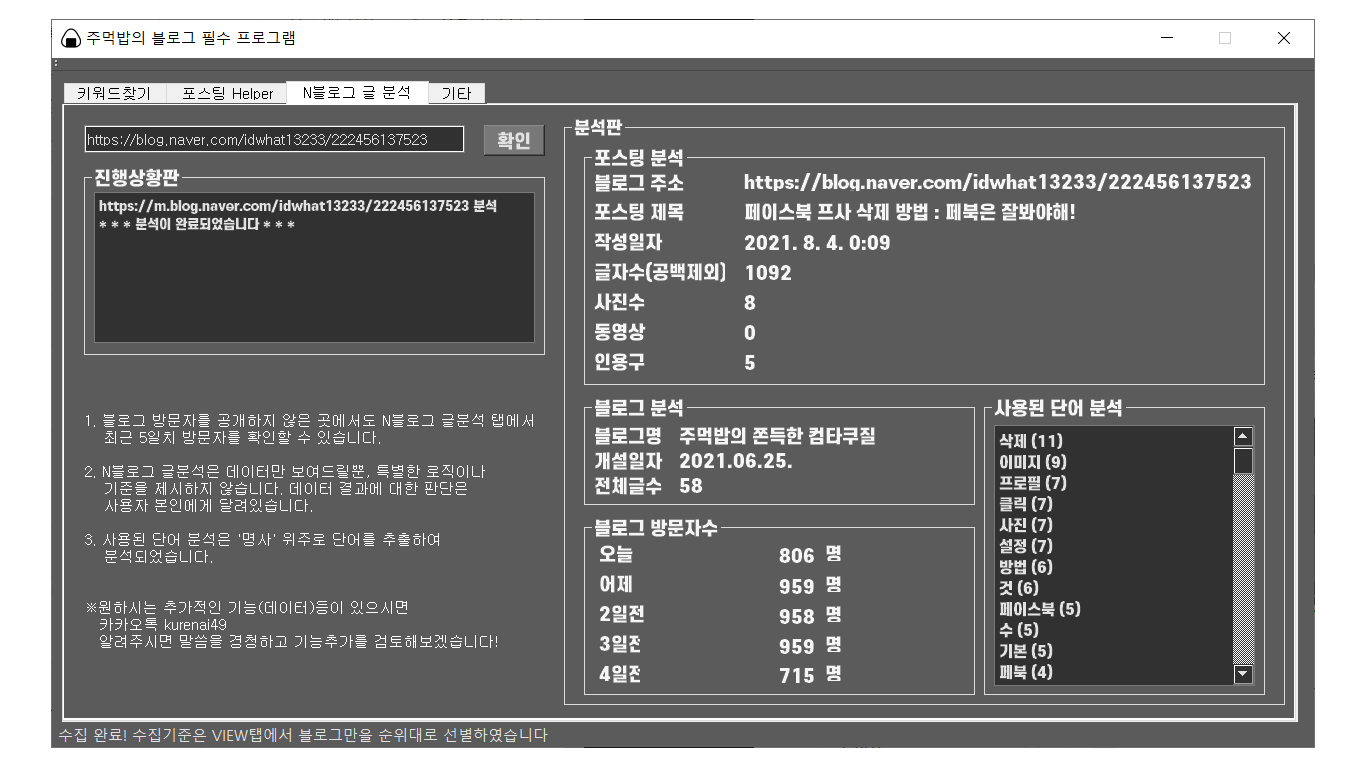1366x768 pixels.
Task: Open the 키워드찾기 tab
Action: coord(114,93)
